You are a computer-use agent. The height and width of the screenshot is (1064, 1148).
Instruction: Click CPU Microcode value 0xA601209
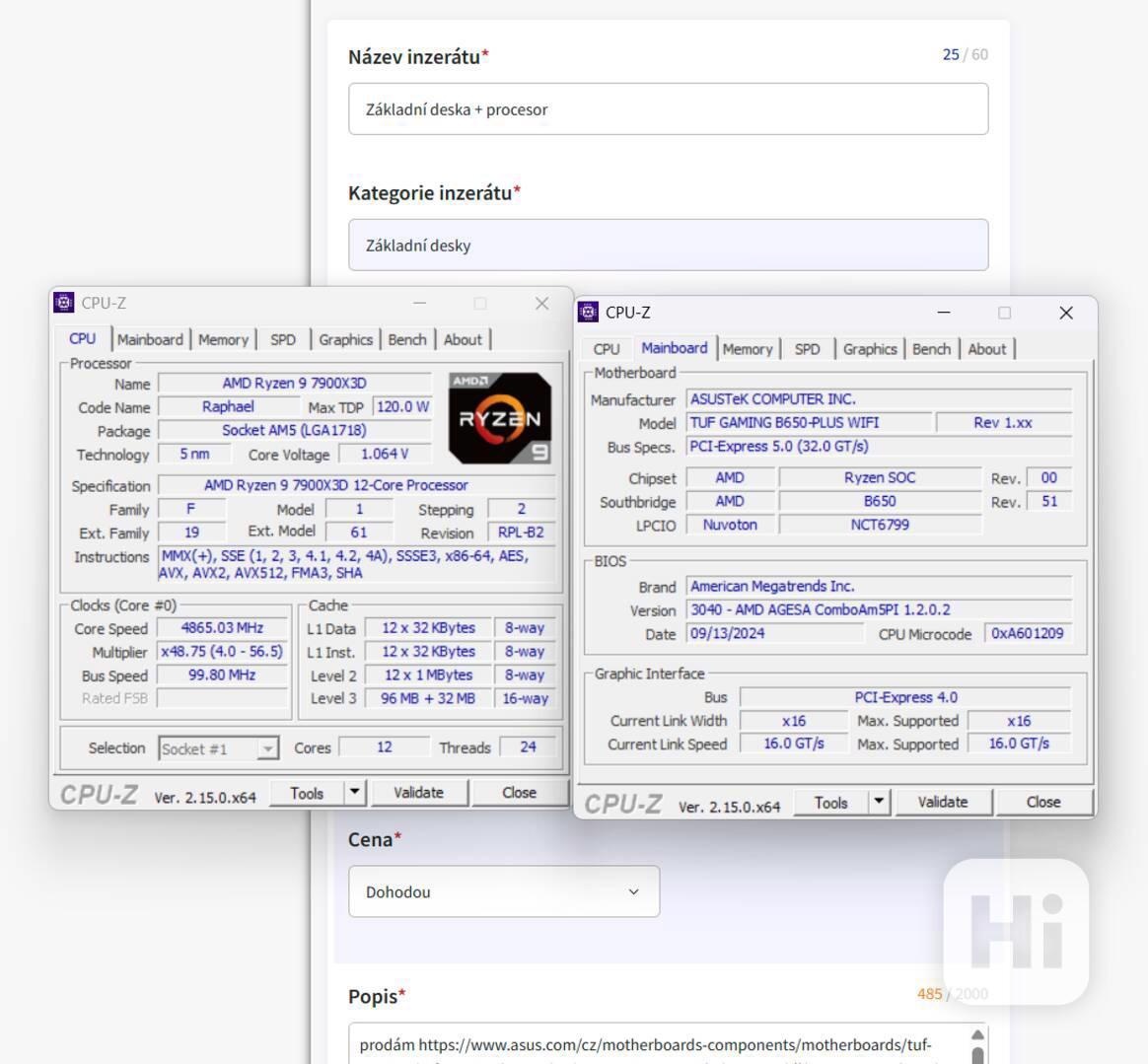coord(1028,633)
